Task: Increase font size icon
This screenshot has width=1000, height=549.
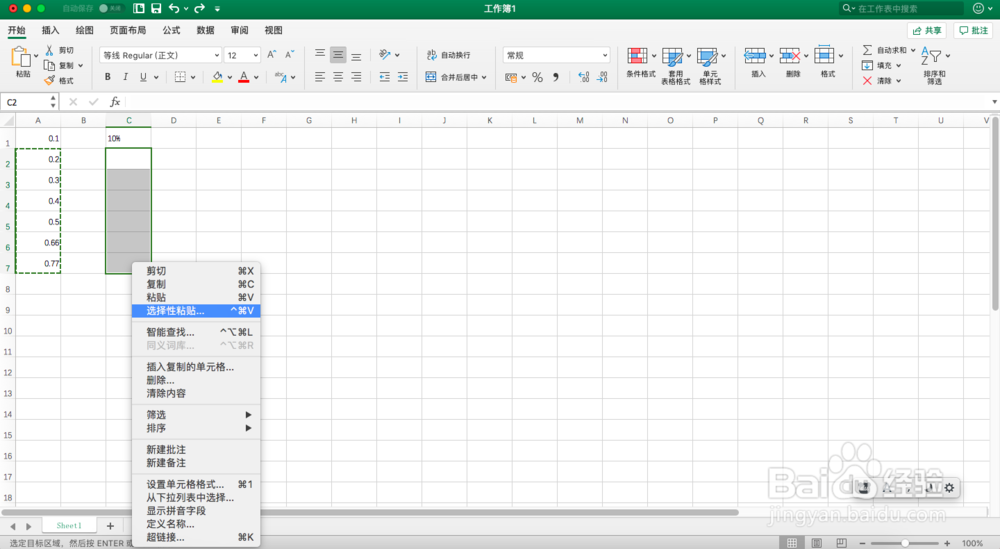Action: tap(272, 55)
